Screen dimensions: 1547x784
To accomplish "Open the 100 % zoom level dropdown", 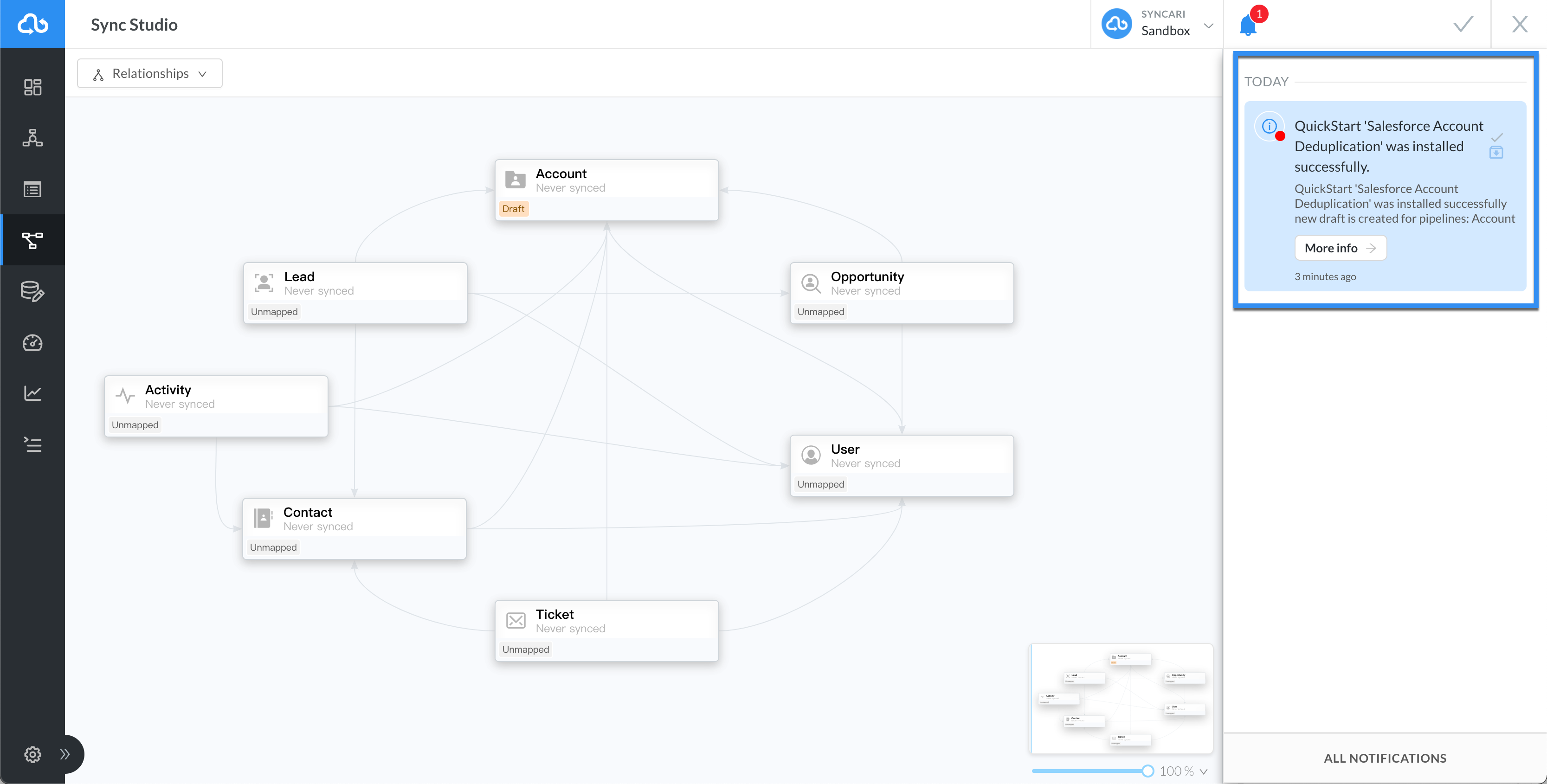I will point(1183,771).
